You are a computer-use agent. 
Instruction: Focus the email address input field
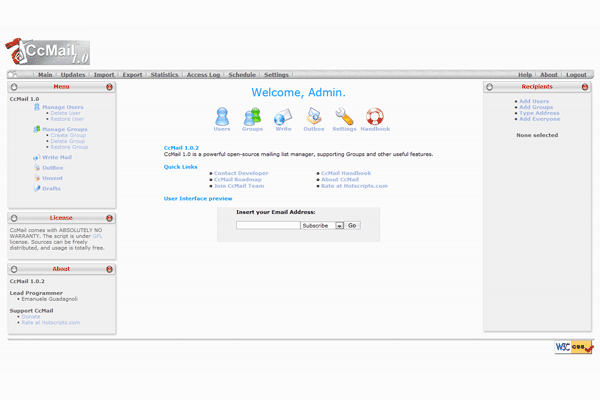pyautogui.click(x=268, y=226)
